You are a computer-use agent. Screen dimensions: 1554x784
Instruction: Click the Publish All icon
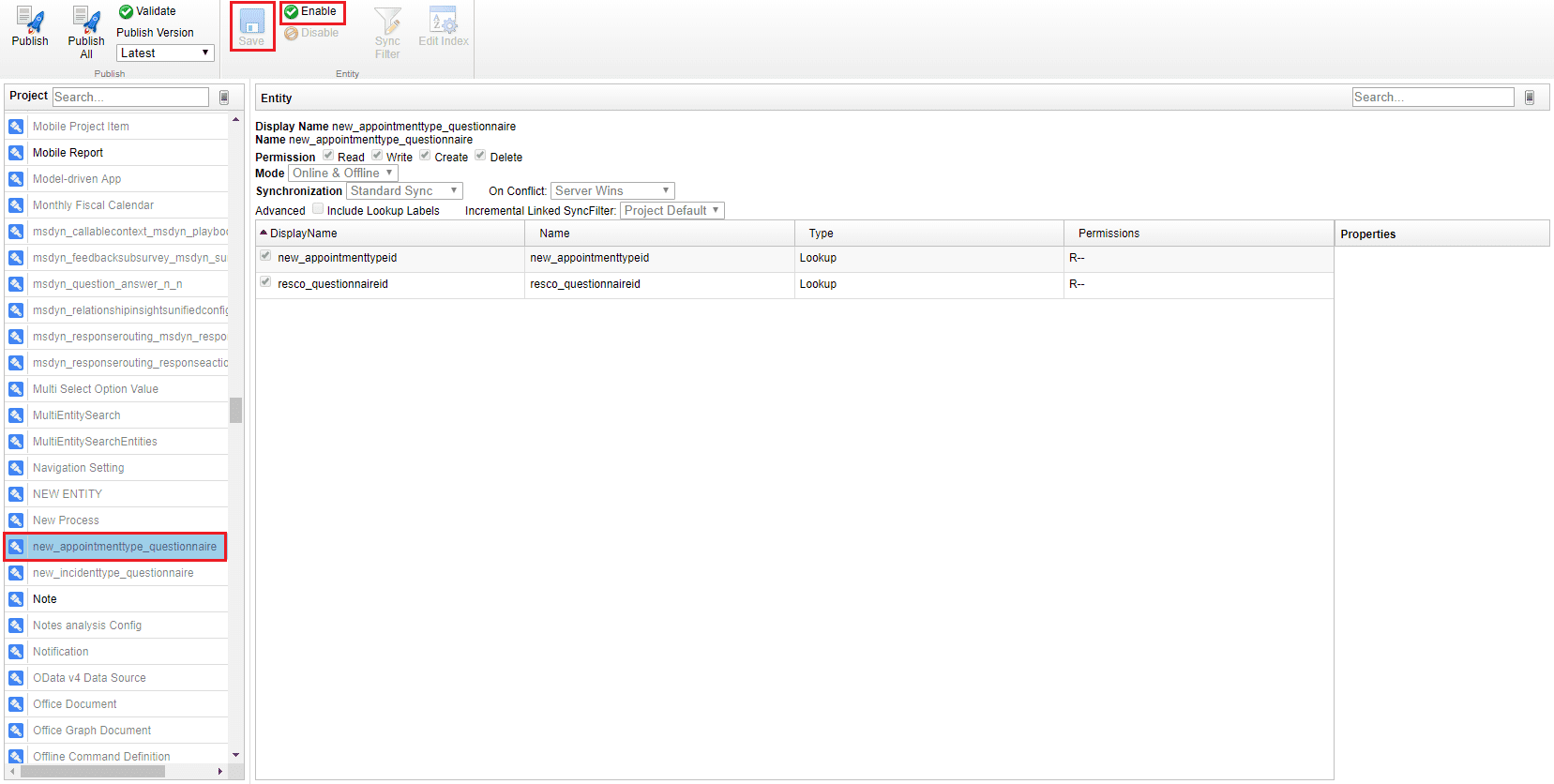click(x=86, y=21)
